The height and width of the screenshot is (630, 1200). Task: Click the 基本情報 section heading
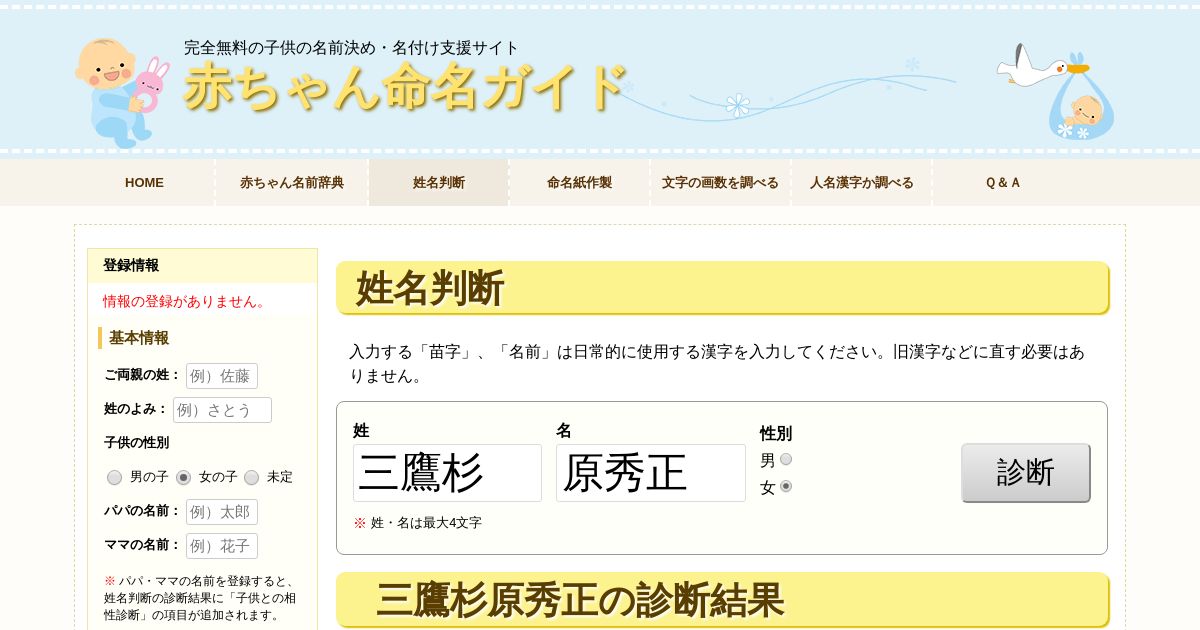(x=139, y=338)
